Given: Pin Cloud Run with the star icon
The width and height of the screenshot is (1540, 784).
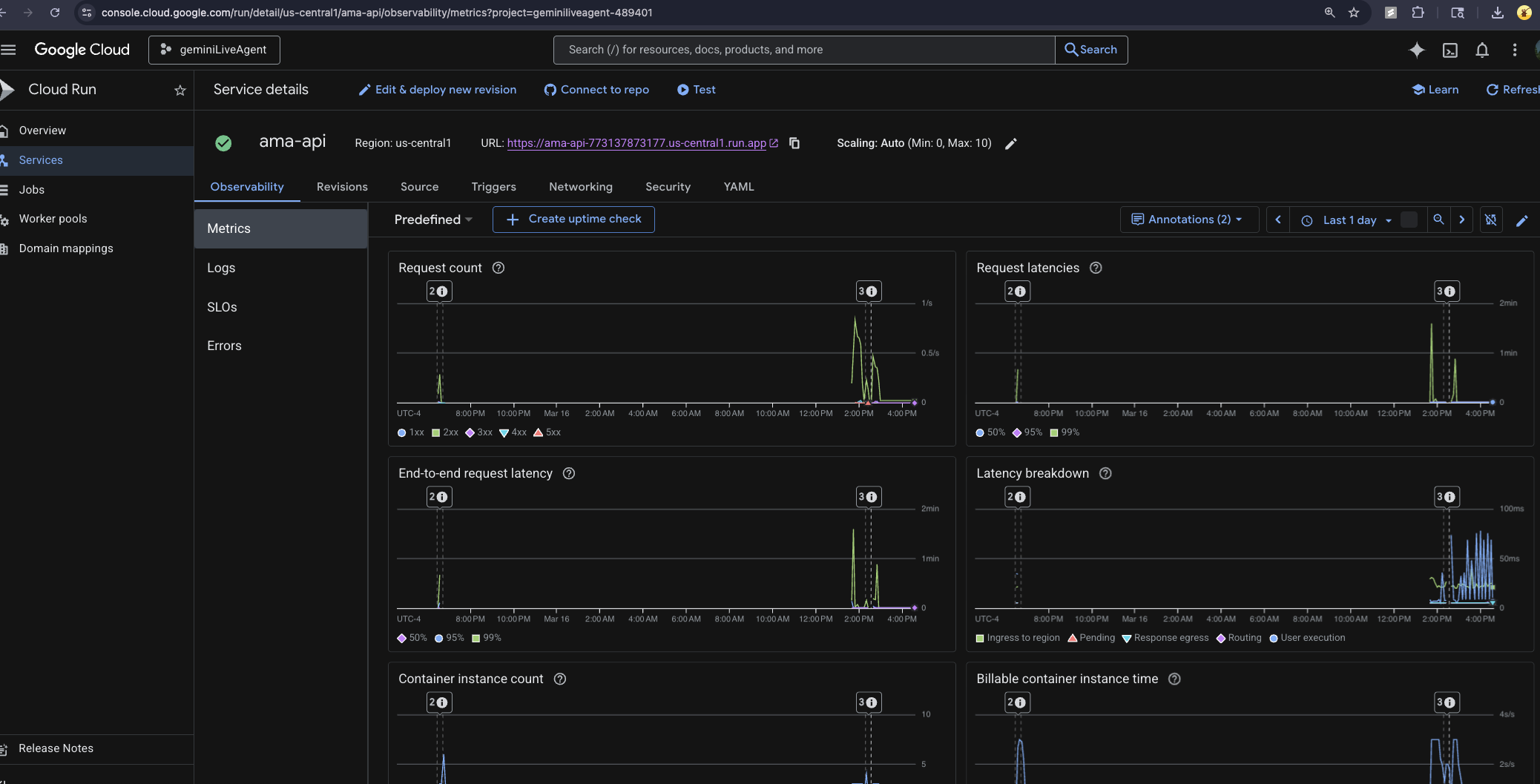Looking at the screenshot, I should point(180,90).
